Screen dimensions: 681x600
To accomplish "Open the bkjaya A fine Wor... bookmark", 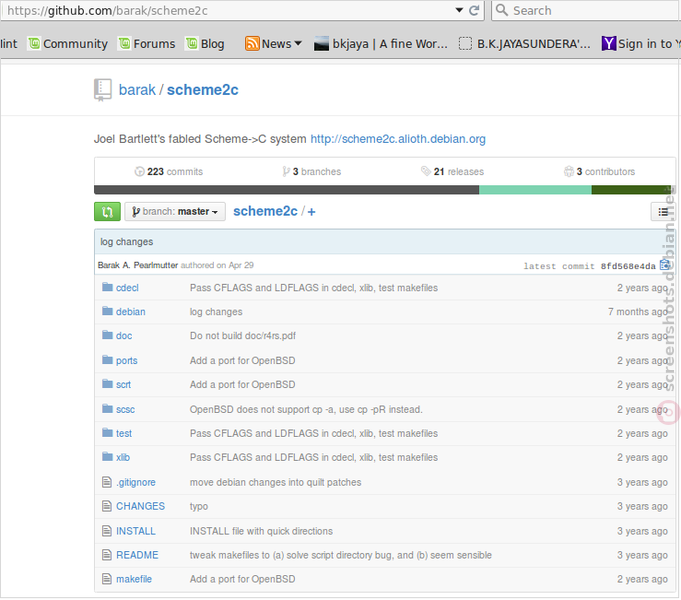I will pos(380,44).
